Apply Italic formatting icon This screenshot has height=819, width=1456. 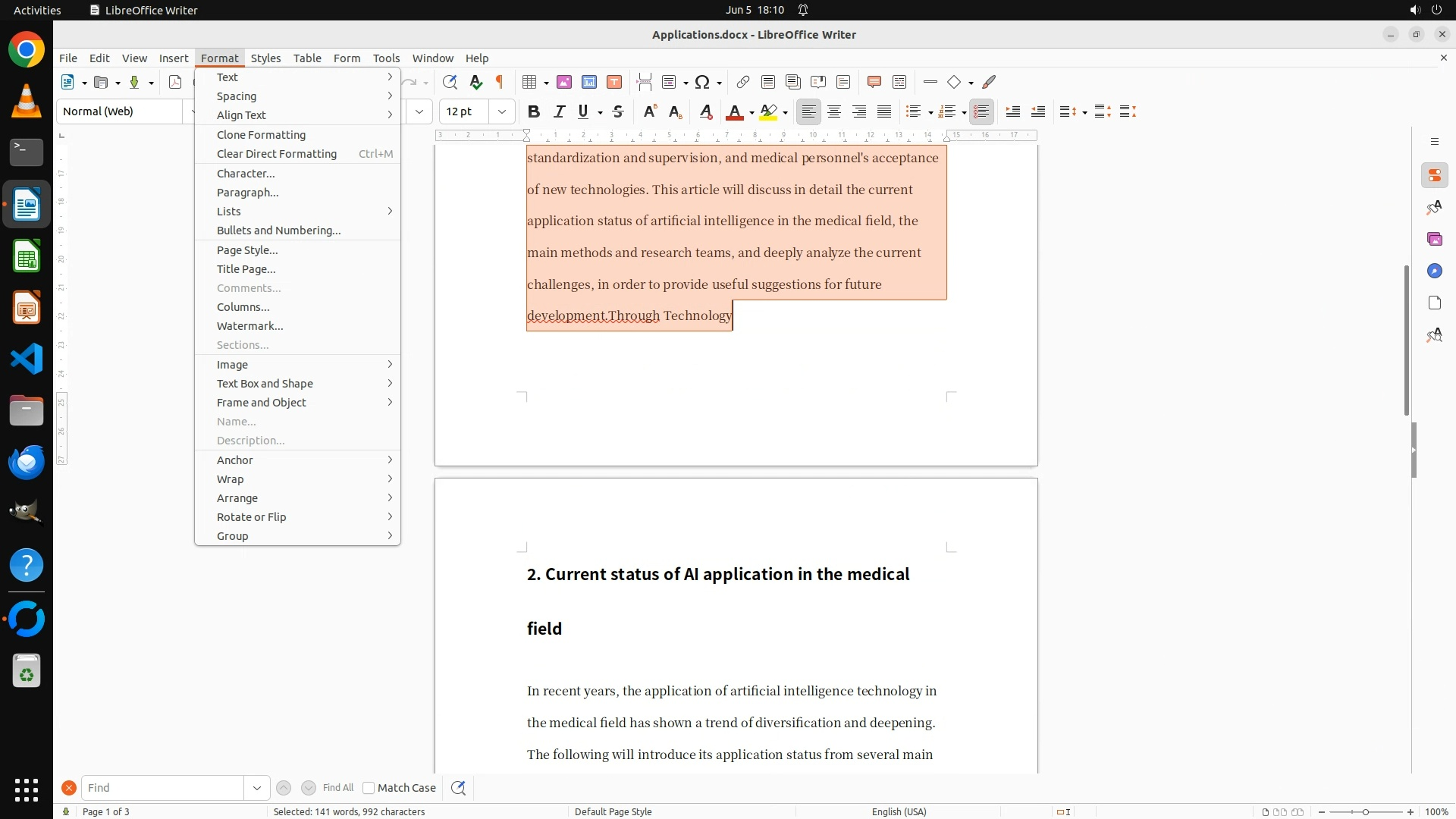[x=559, y=111]
